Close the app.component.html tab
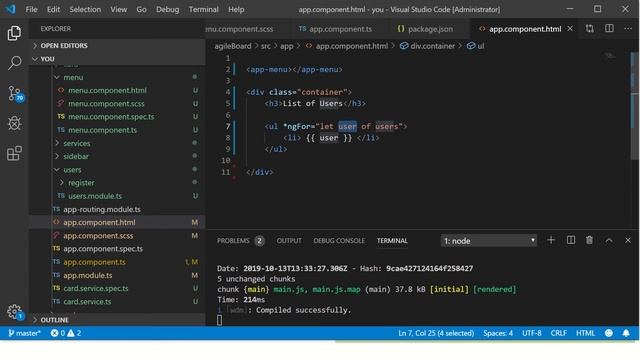Screen dimensions: 640x360 (x=570, y=29)
